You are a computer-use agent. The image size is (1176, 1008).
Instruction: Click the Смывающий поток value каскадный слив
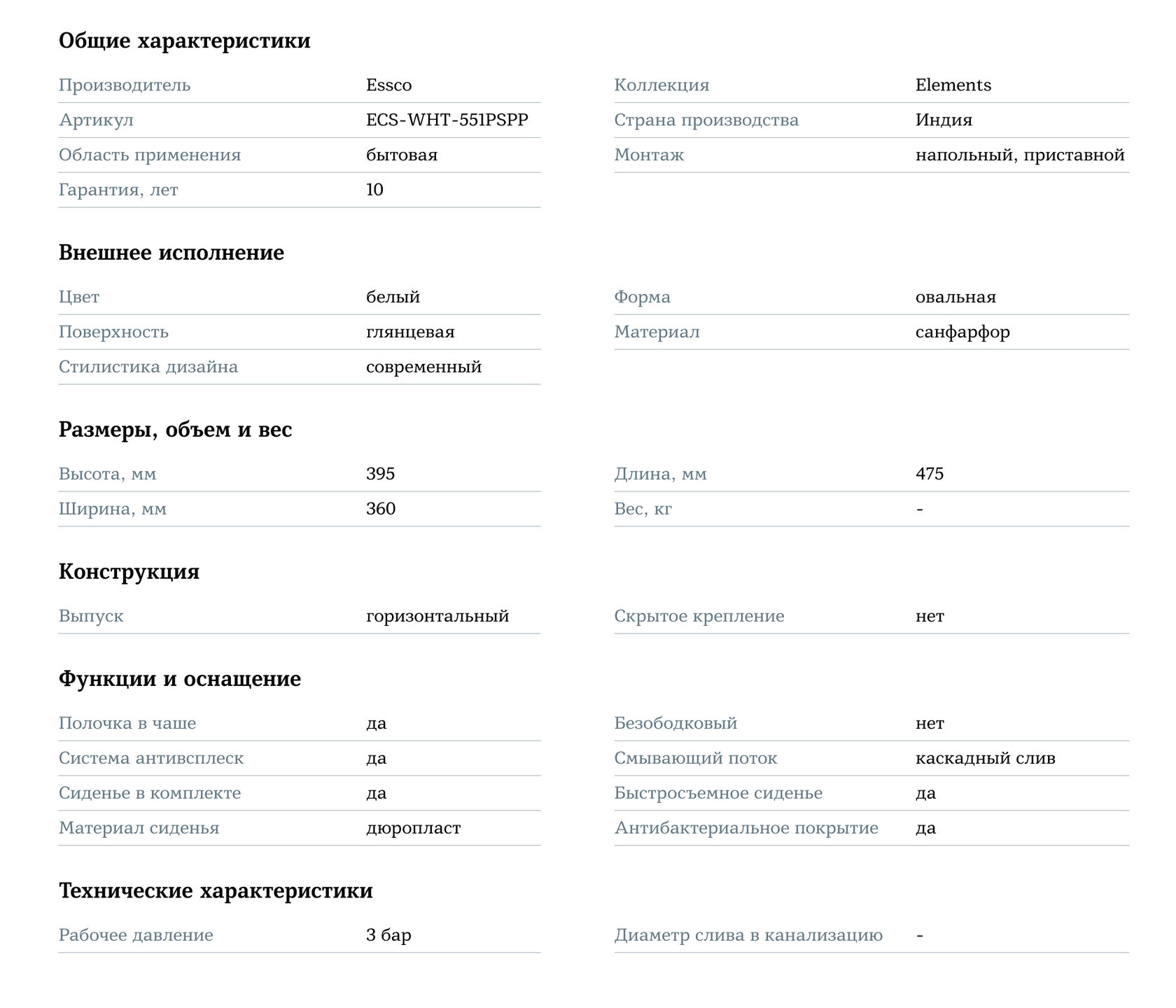click(986, 759)
